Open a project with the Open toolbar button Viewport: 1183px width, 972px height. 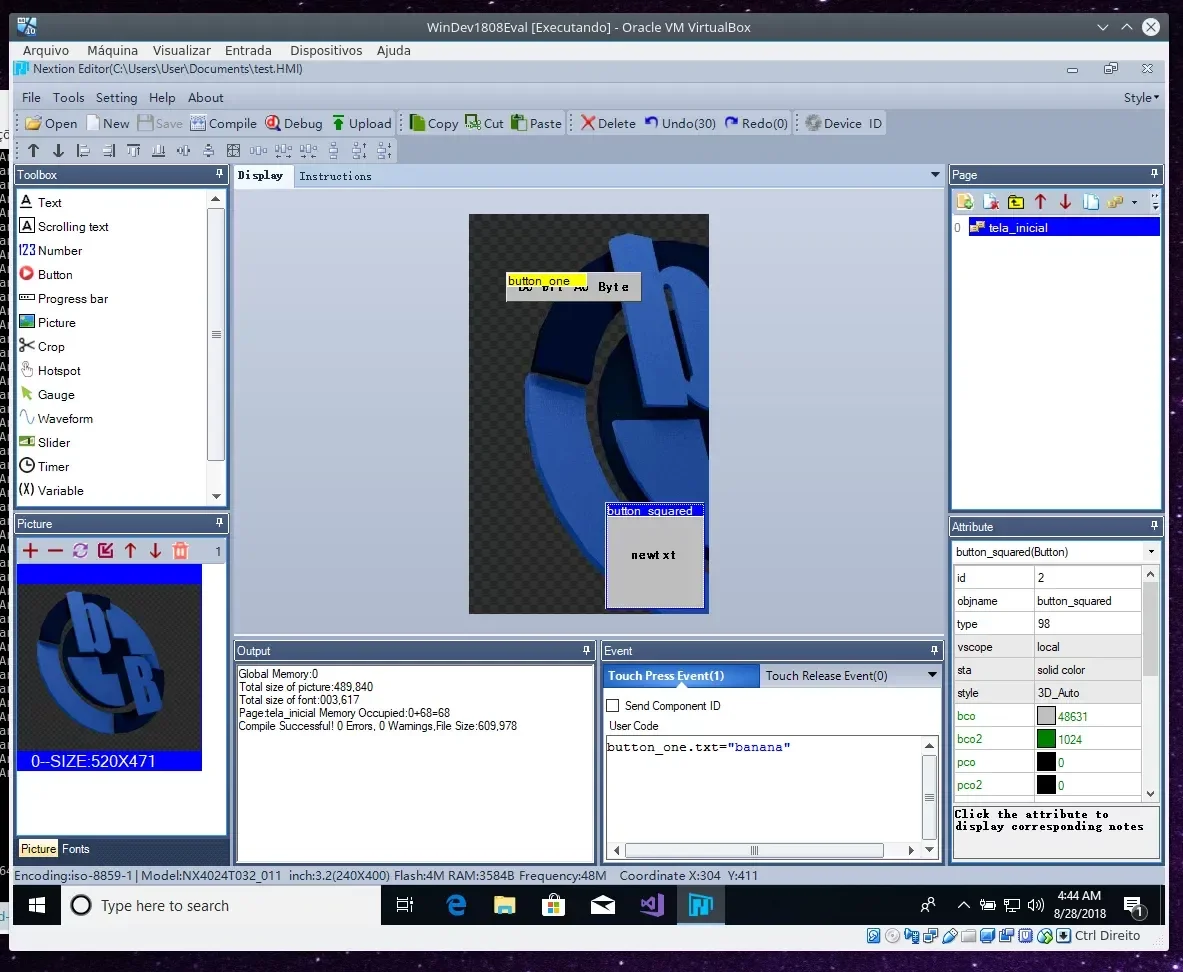click(x=51, y=123)
